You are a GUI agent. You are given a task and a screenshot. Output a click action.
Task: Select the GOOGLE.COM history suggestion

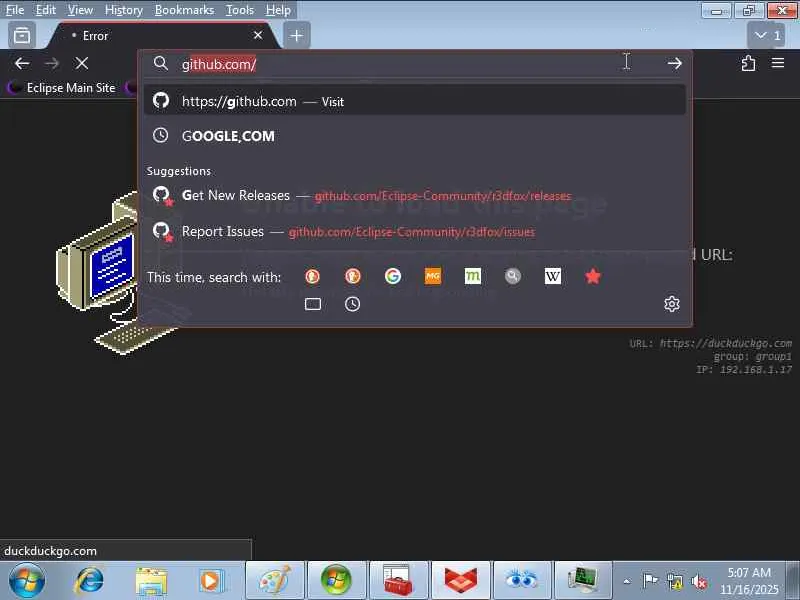(415, 136)
